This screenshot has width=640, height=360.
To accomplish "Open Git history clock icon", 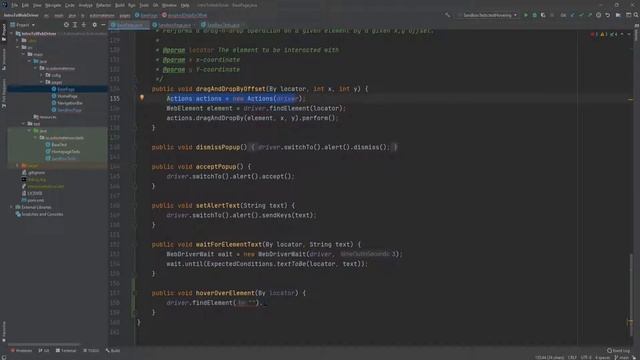I will (598, 15).
